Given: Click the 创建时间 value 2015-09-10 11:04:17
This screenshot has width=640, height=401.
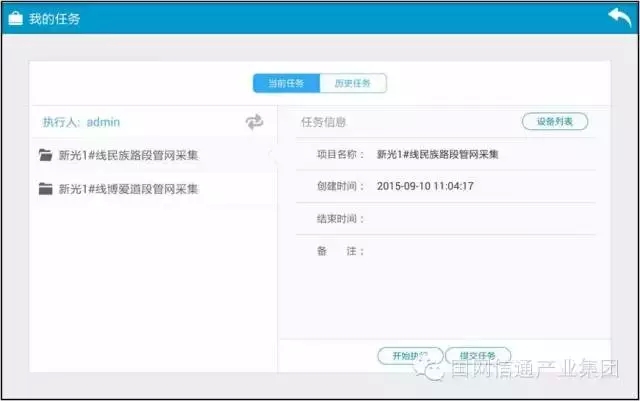Looking at the screenshot, I should coord(425,186).
